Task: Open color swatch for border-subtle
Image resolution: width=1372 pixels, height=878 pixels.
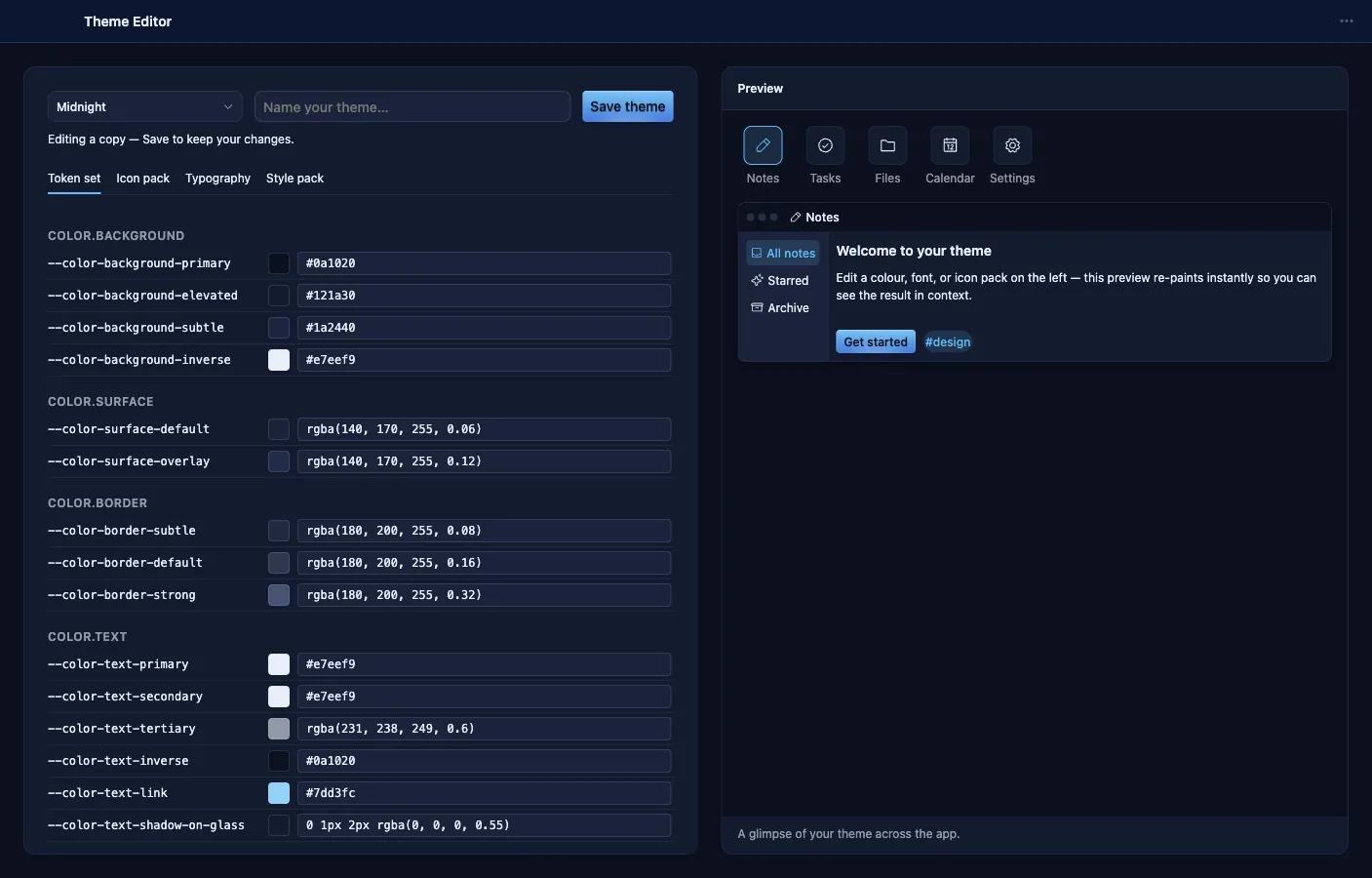Action: 279,531
